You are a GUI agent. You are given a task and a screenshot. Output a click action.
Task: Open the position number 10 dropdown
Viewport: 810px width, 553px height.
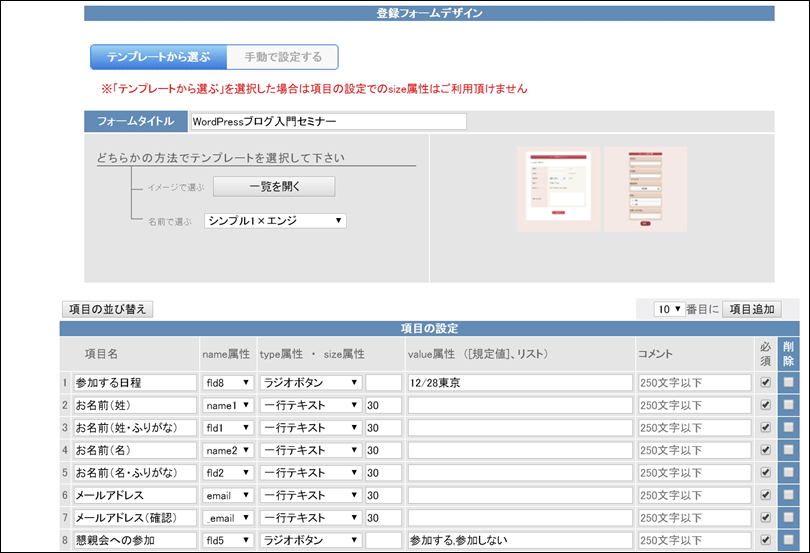point(669,309)
